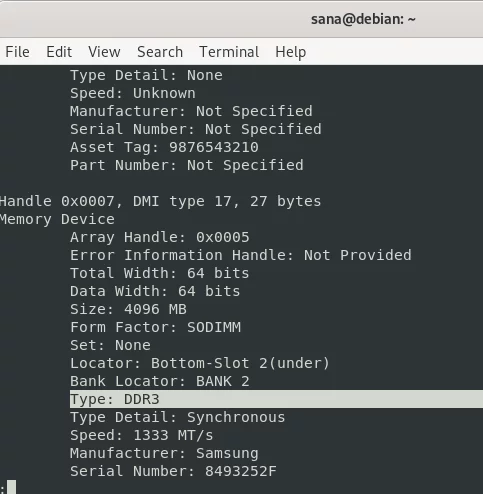The width and height of the screenshot is (483, 494).
Task: Click the pager prompt cursor at bottom
Action: [11, 487]
